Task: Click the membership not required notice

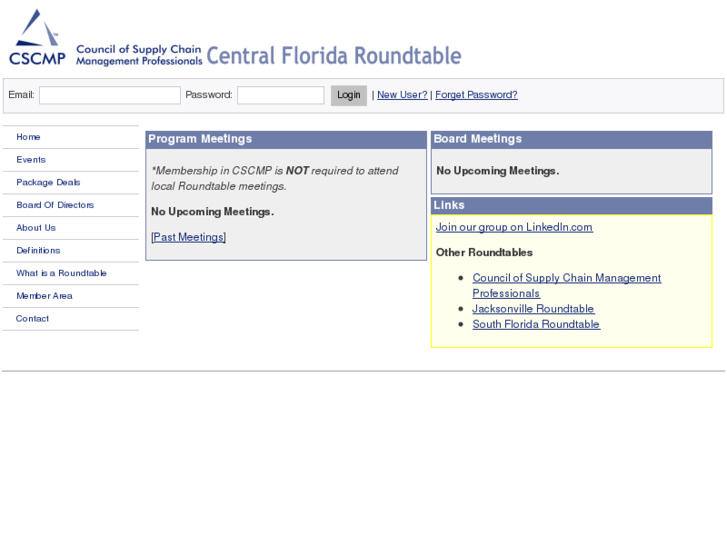Action: [x=274, y=178]
